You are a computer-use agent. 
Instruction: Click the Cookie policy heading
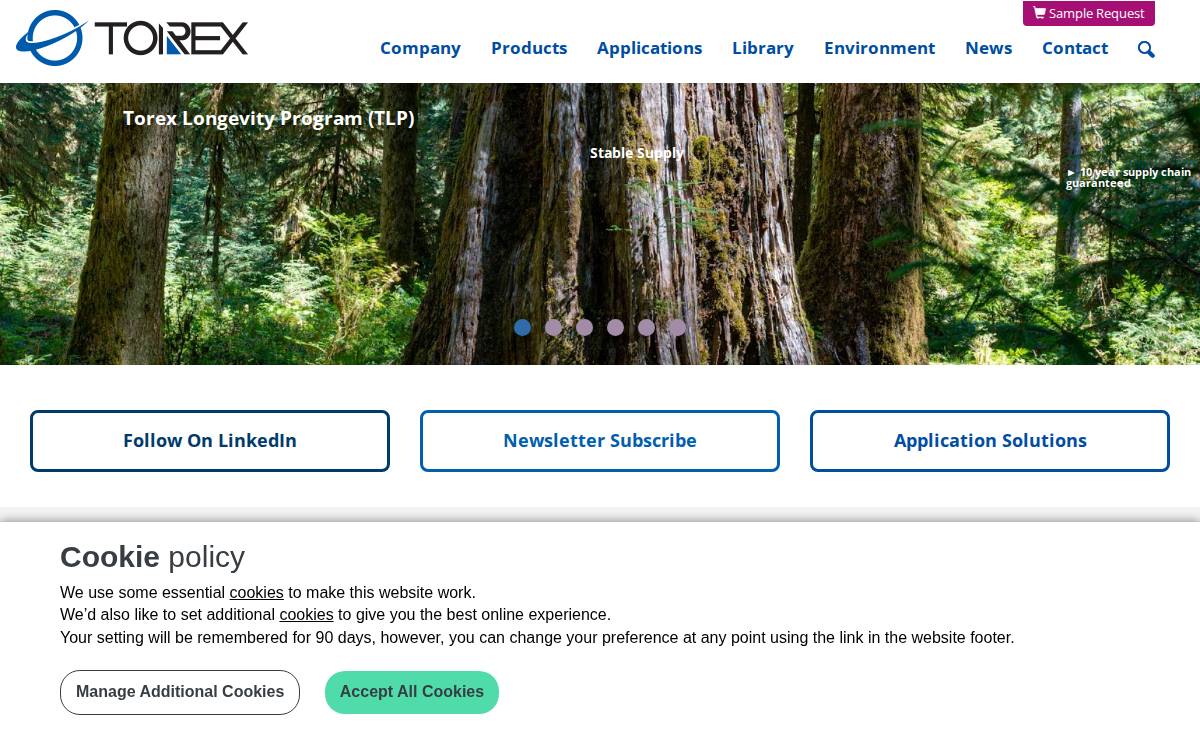[152, 557]
